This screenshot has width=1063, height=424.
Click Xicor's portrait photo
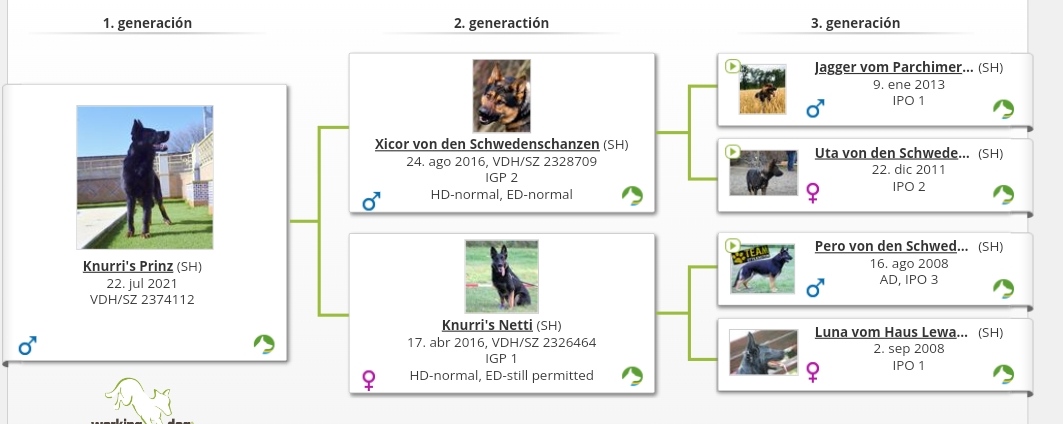coord(501,96)
